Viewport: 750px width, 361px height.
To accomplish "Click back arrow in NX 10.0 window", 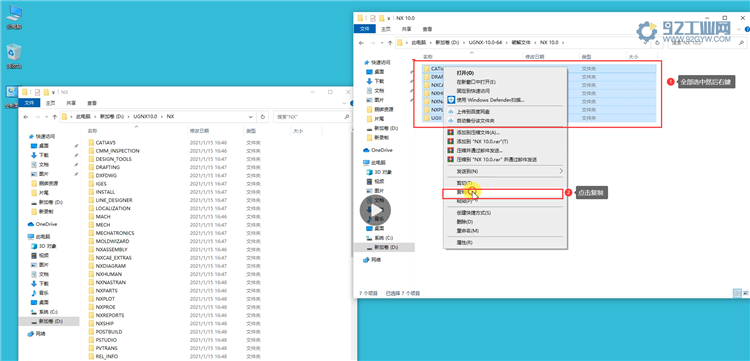I will tap(361, 43).
